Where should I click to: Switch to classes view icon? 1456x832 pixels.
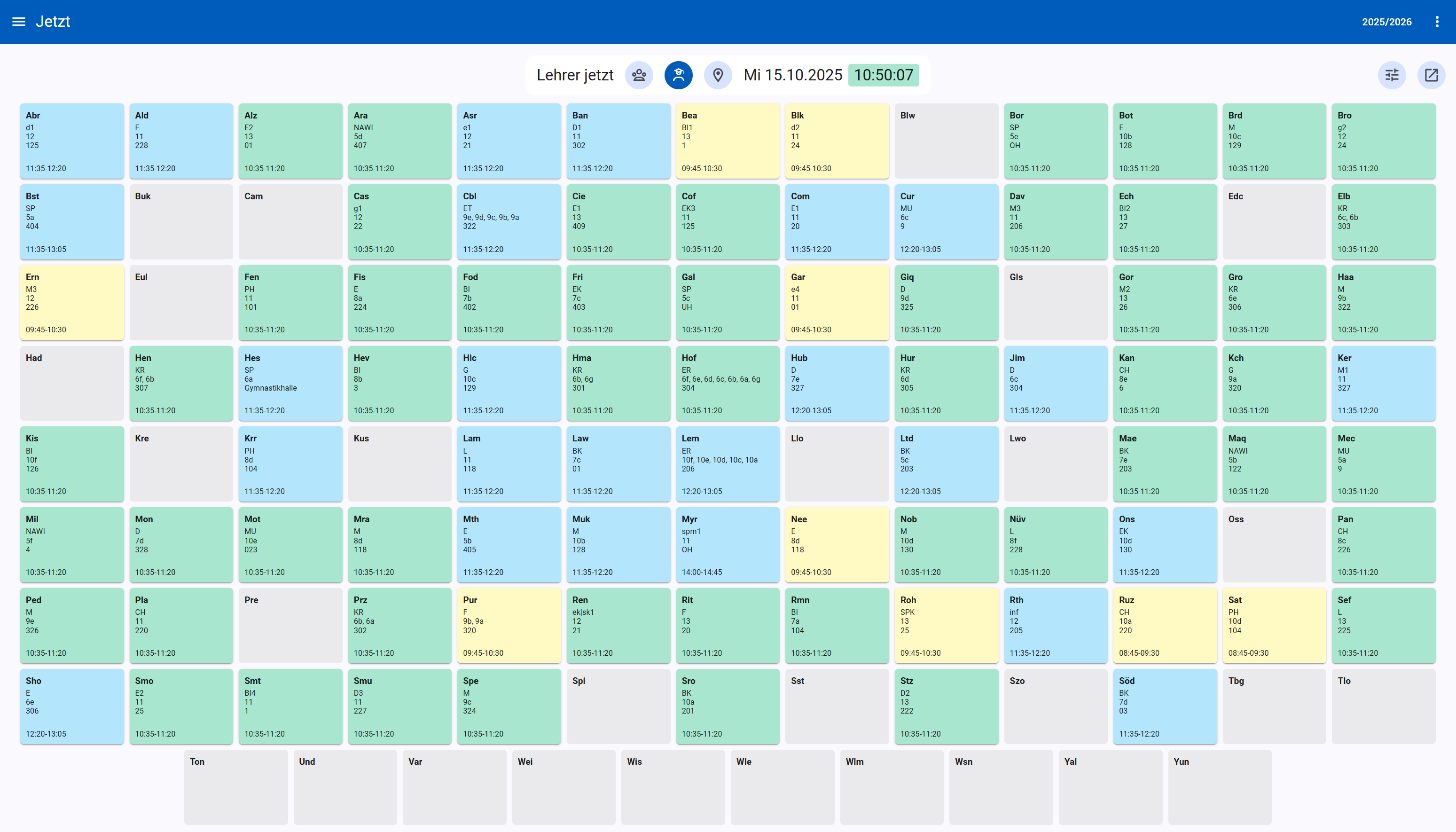[639, 75]
